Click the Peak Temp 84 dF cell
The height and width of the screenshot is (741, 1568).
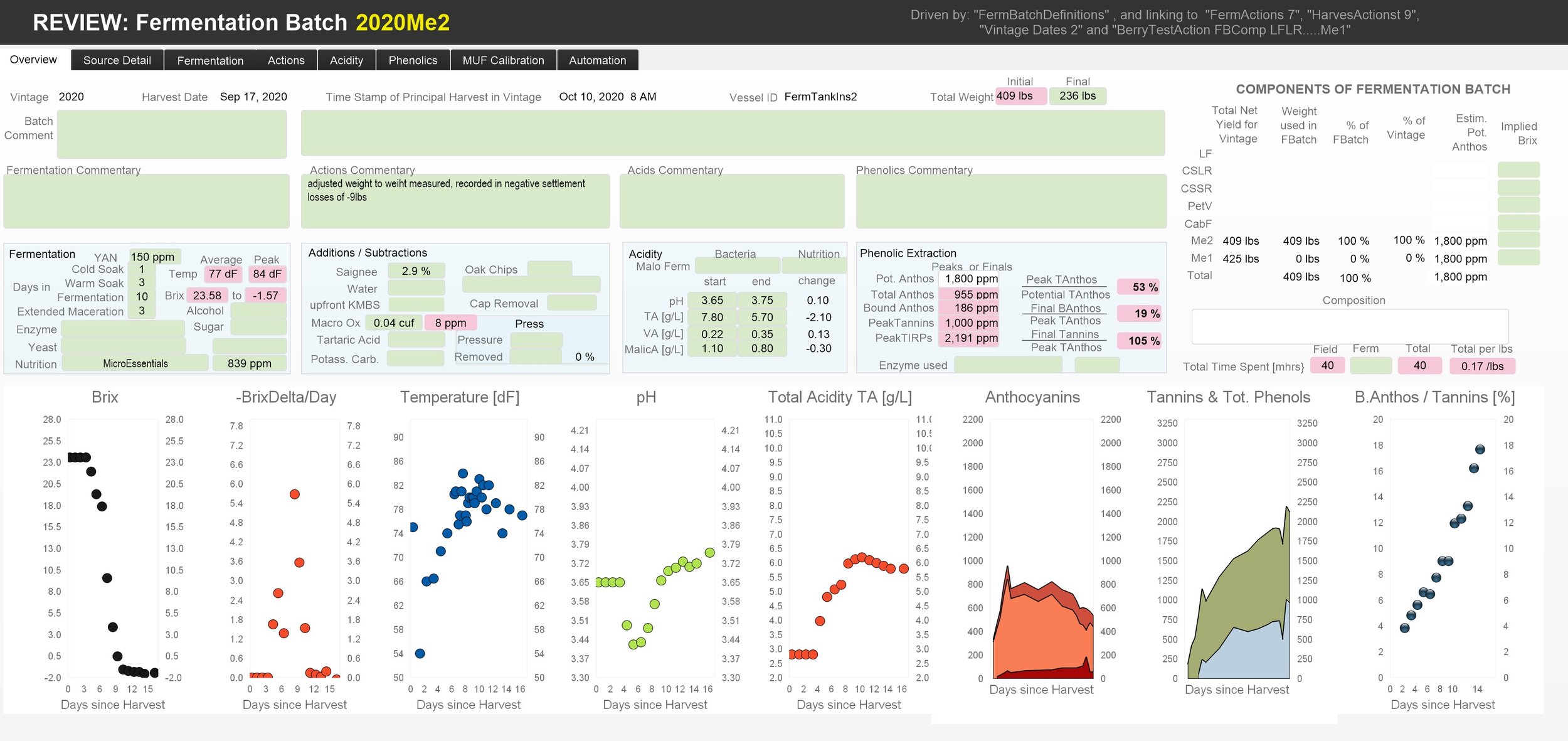tap(267, 274)
